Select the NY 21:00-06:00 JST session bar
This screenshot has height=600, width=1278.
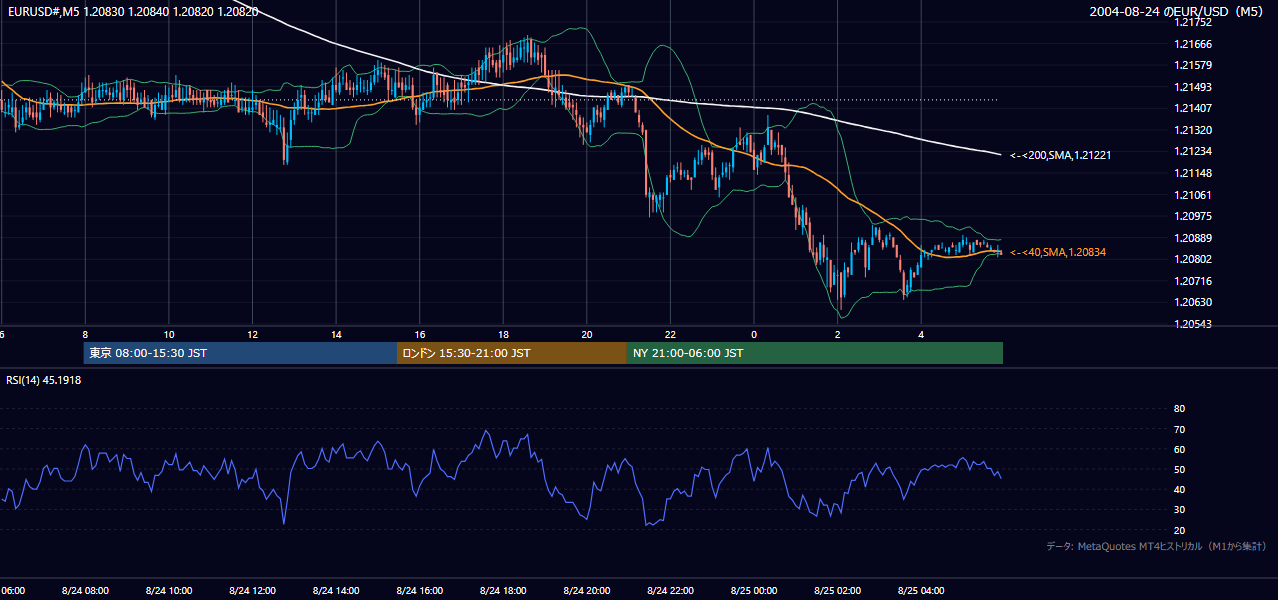pos(815,353)
